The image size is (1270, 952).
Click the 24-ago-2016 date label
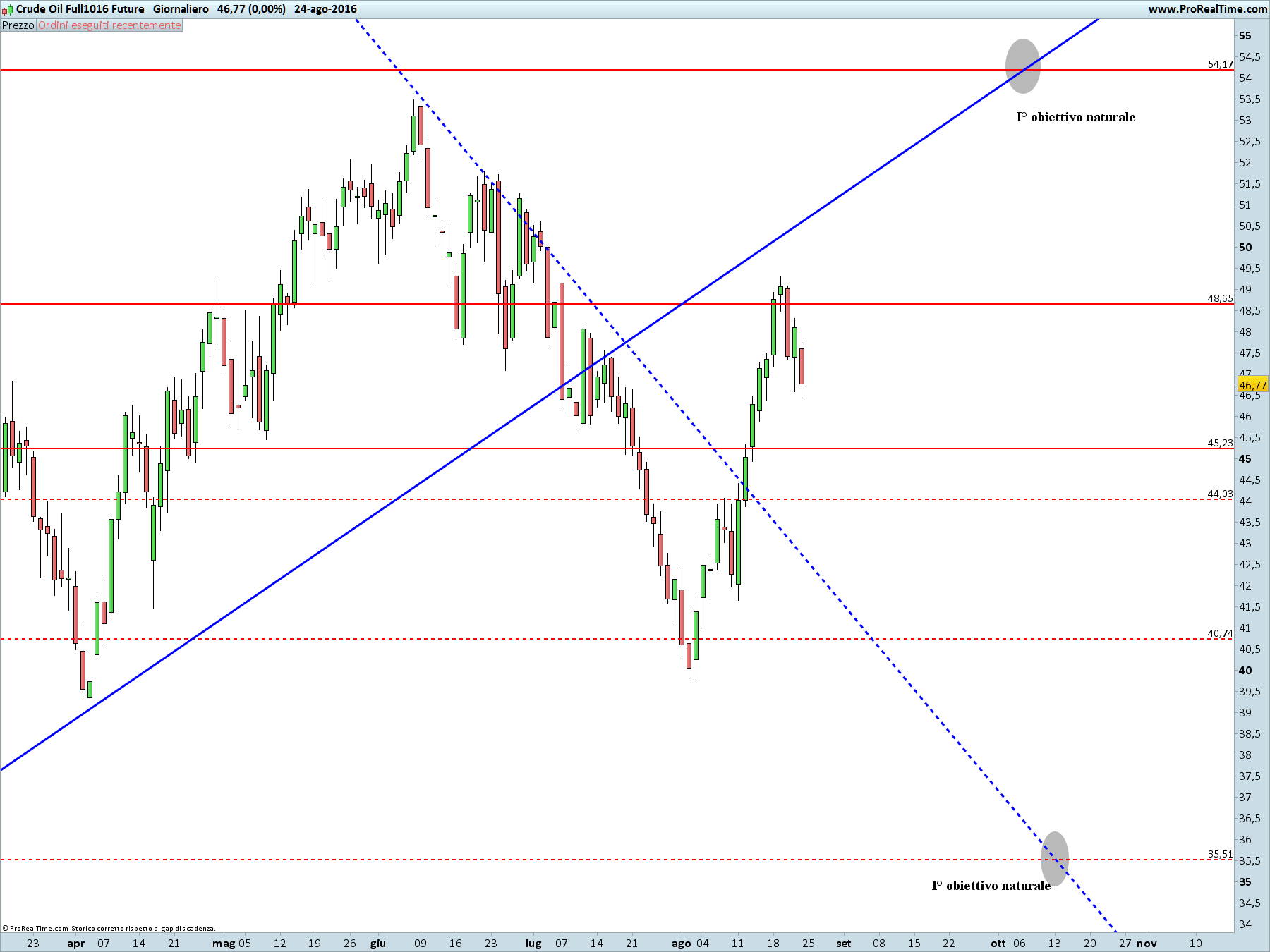325,9
